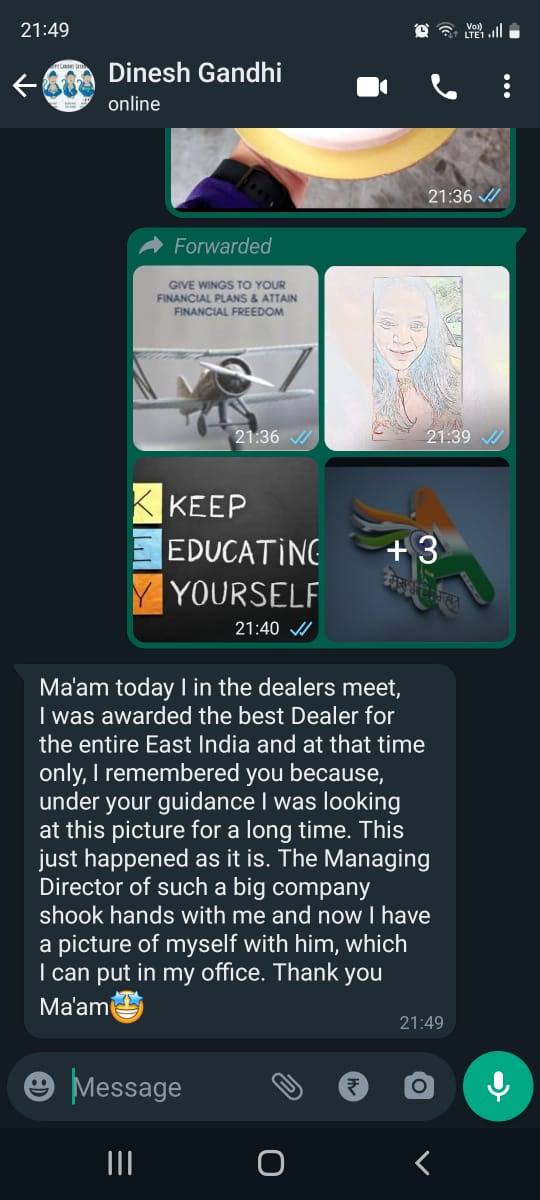Open the camera from message bar
The width and height of the screenshot is (540, 1200).
coord(419,1086)
